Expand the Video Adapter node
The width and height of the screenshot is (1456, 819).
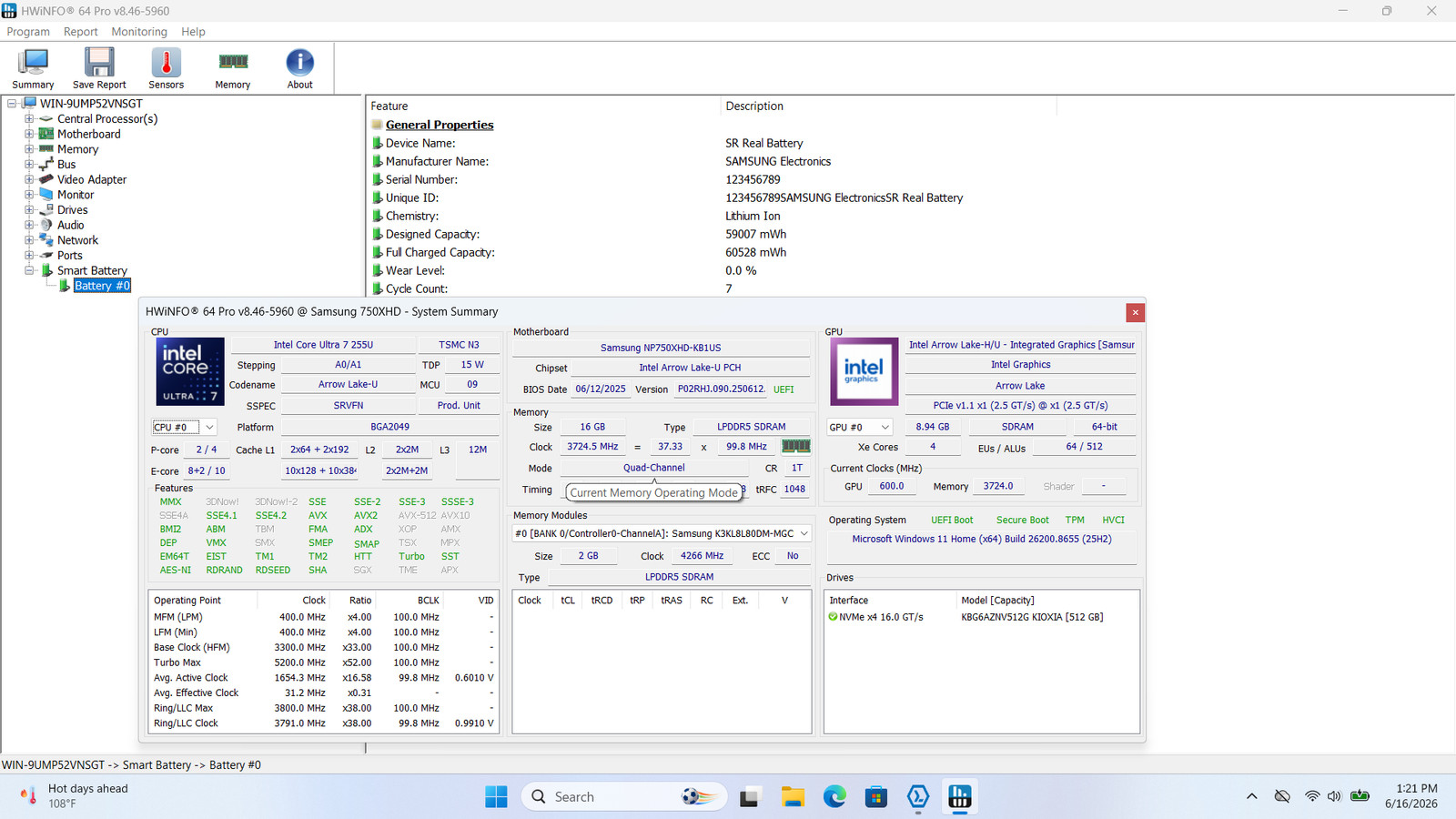point(29,179)
